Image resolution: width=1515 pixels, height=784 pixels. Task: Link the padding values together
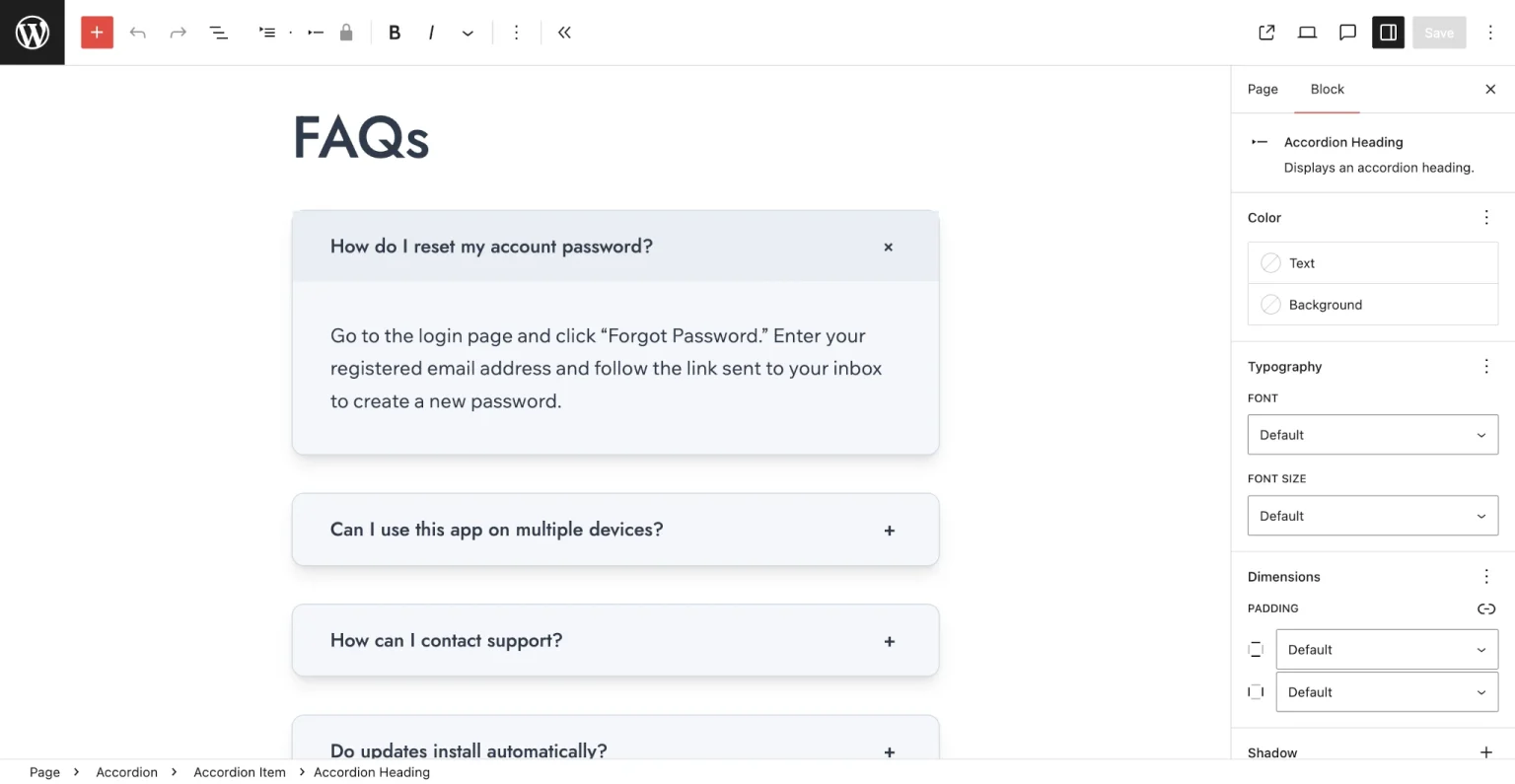tap(1486, 608)
